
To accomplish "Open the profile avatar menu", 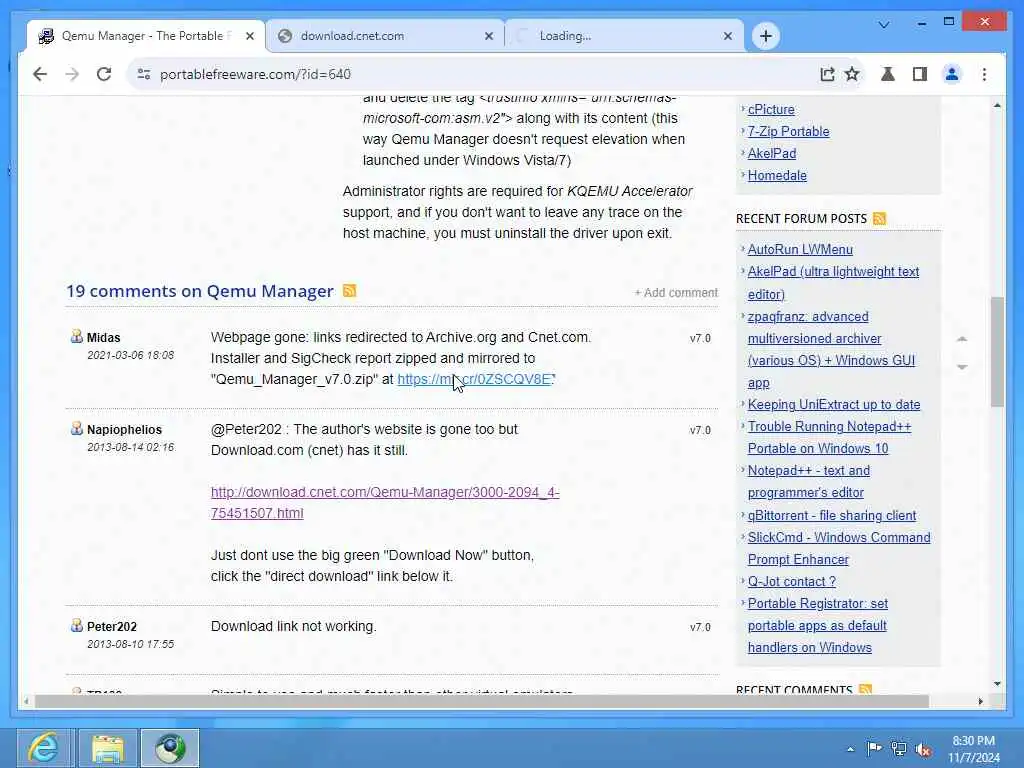I will [952, 74].
